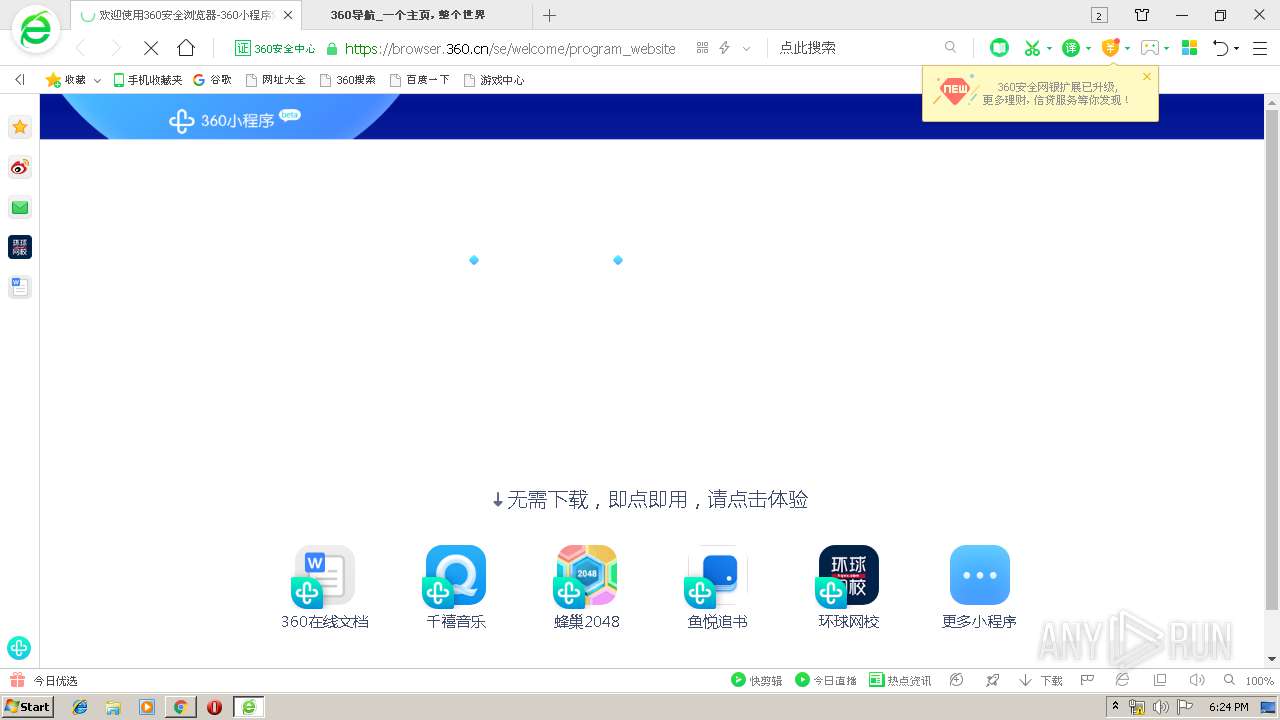The image size is (1280, 720).
Task: Expand the address bar history dropdown
Action: point(746,48)
